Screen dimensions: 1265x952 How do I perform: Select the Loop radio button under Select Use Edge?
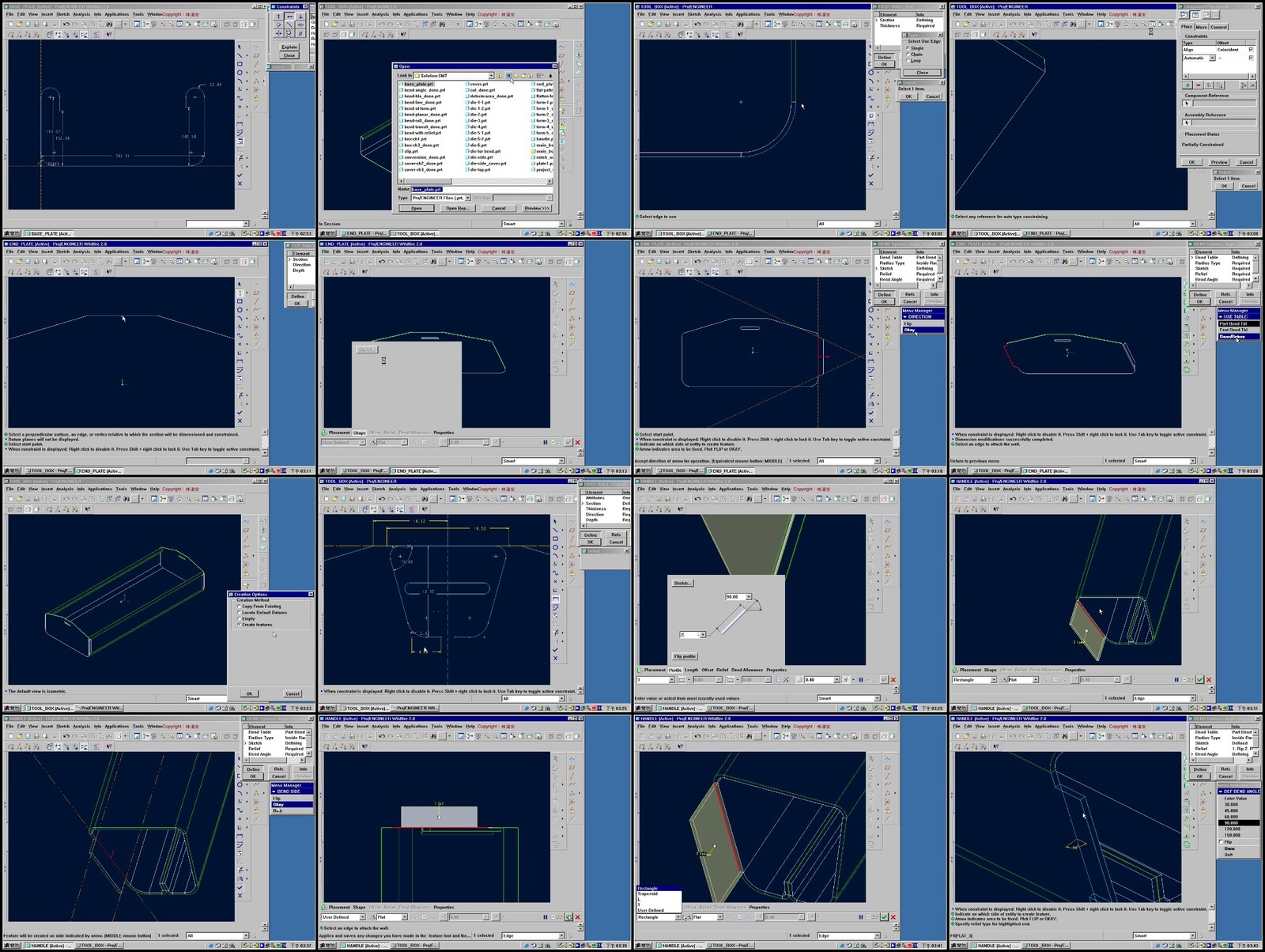907,61
